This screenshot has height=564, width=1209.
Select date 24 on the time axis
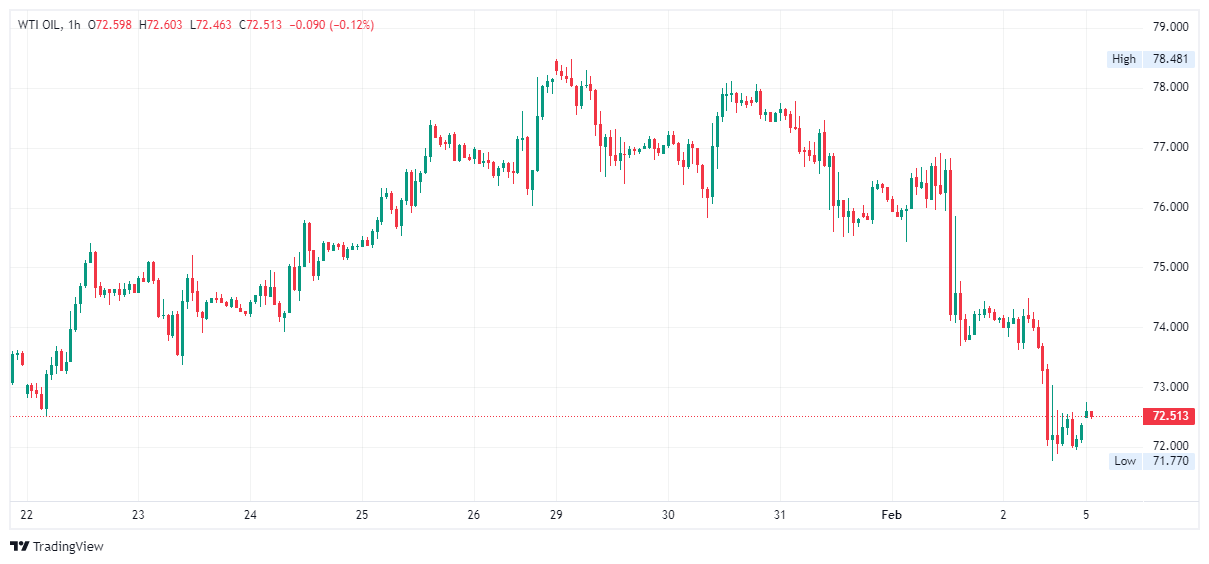coord(250,515)
